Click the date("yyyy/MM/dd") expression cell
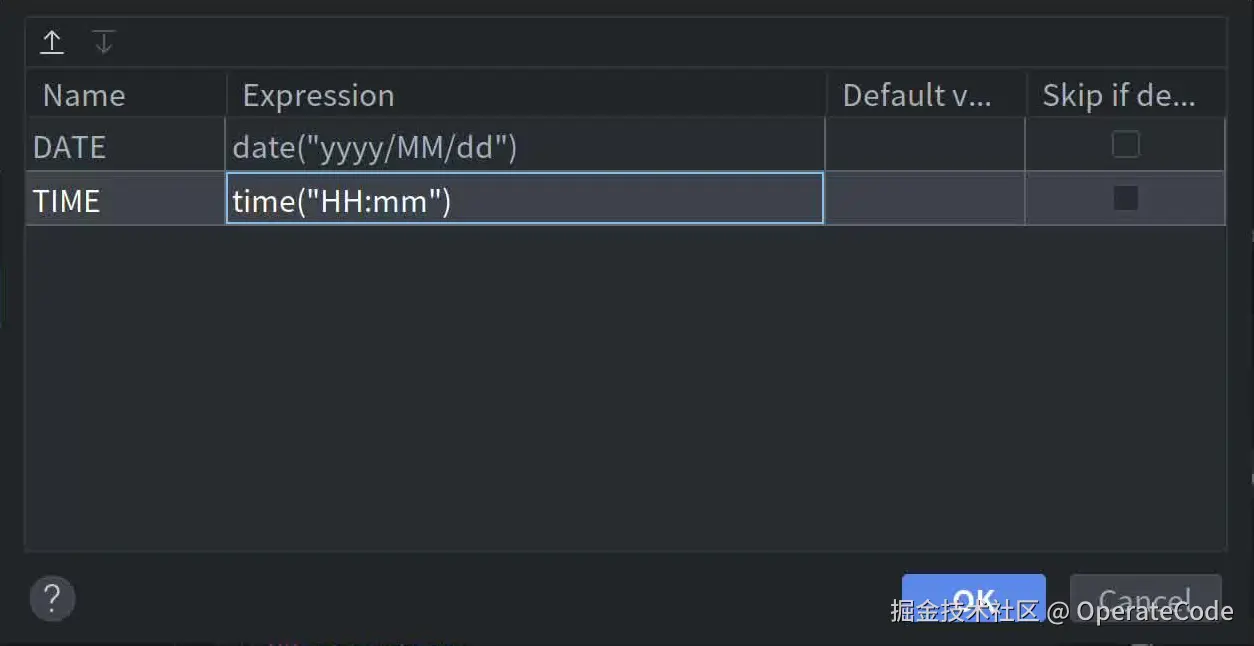The width and height of the screenshot is (1254, 646). click(375, 147)
